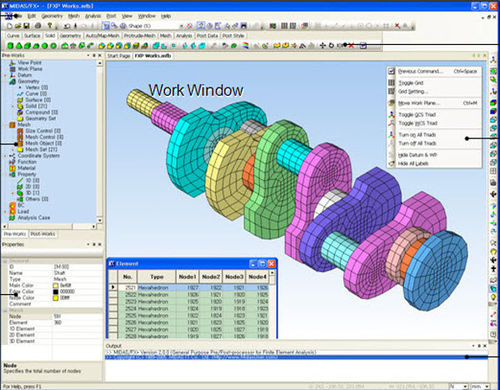Expand the Mesh Set tree node
The width and height of the screenshot is (500, 390).
point(13,149)
